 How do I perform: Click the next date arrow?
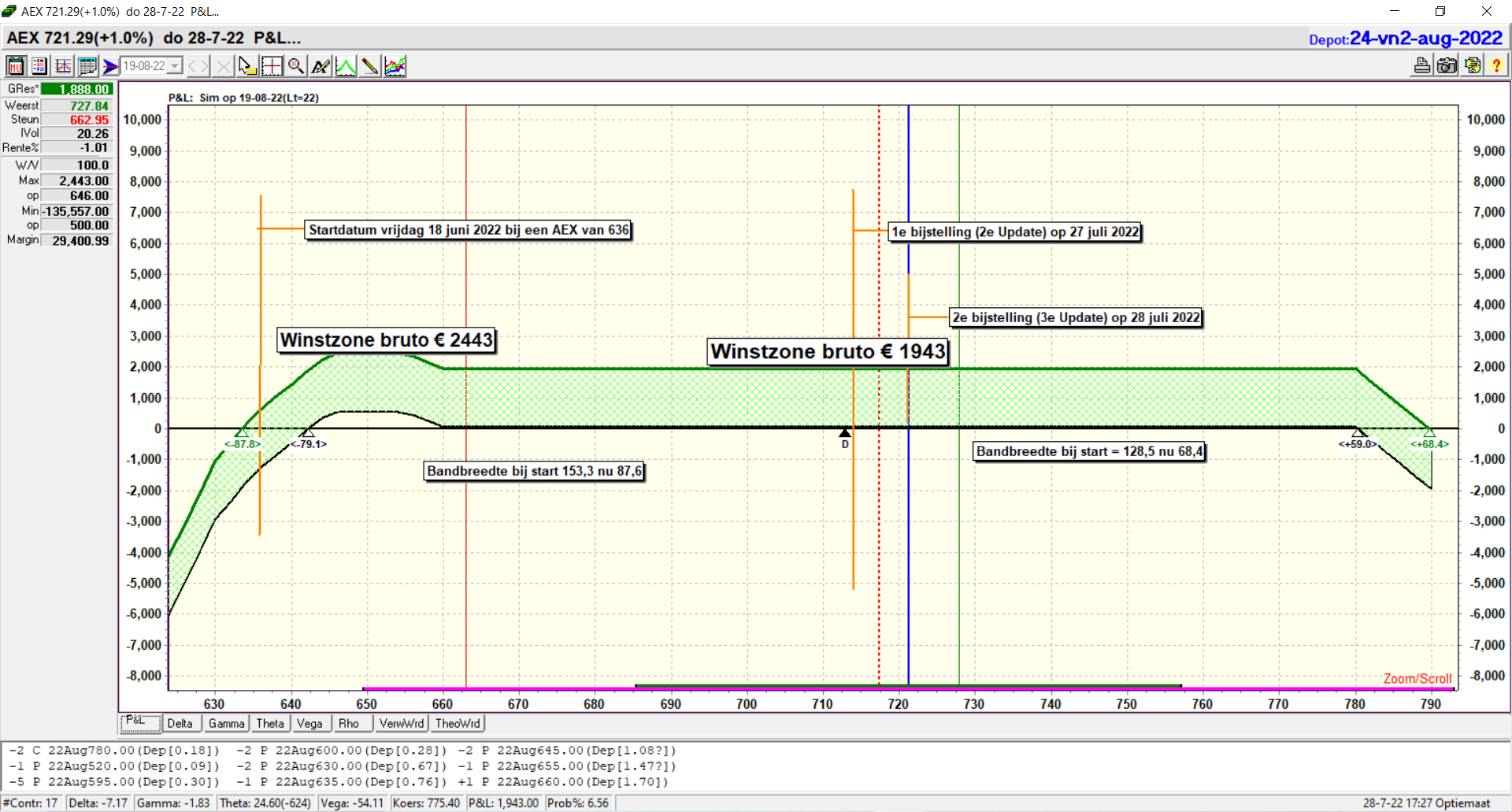click(x=205, y=66)
